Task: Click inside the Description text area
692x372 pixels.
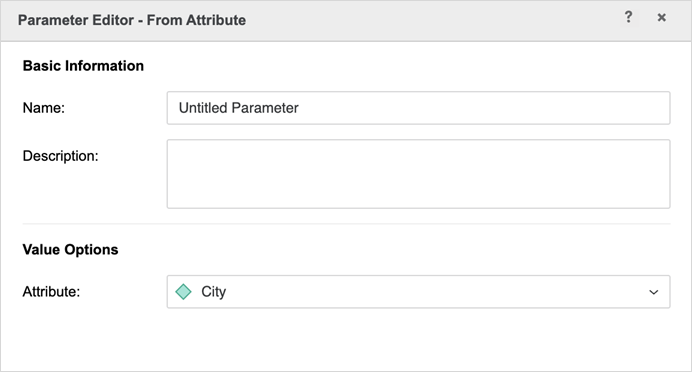Action: [x=418, y=174]
